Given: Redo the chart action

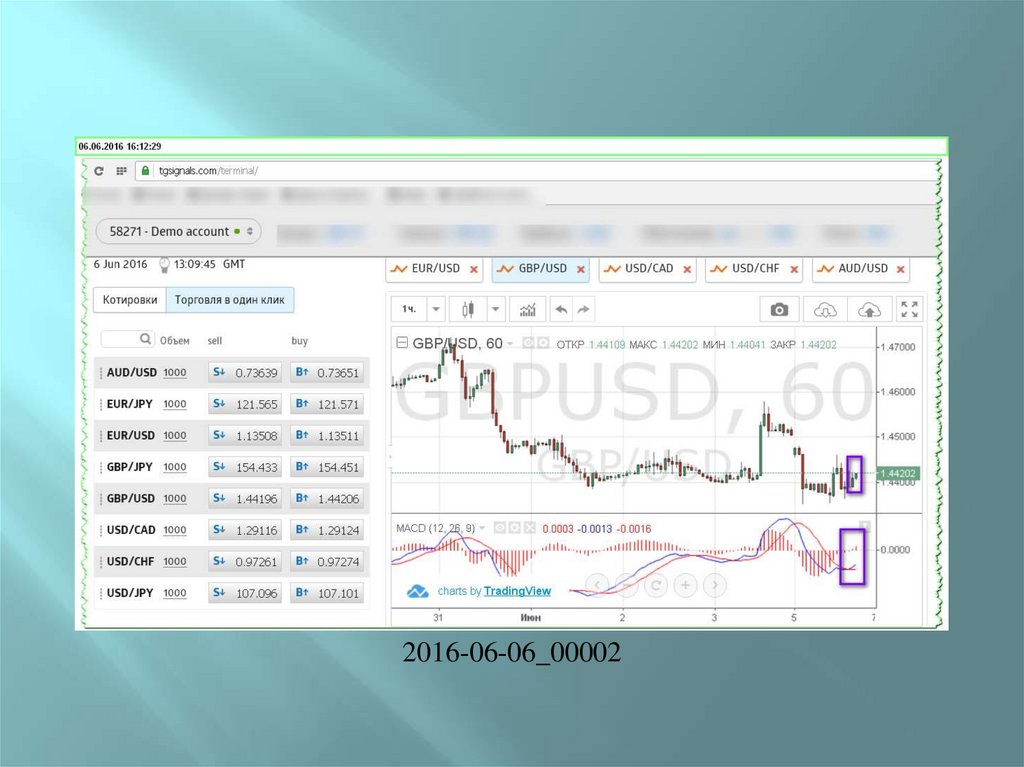Looking at the screenshot, I should 584,309.
